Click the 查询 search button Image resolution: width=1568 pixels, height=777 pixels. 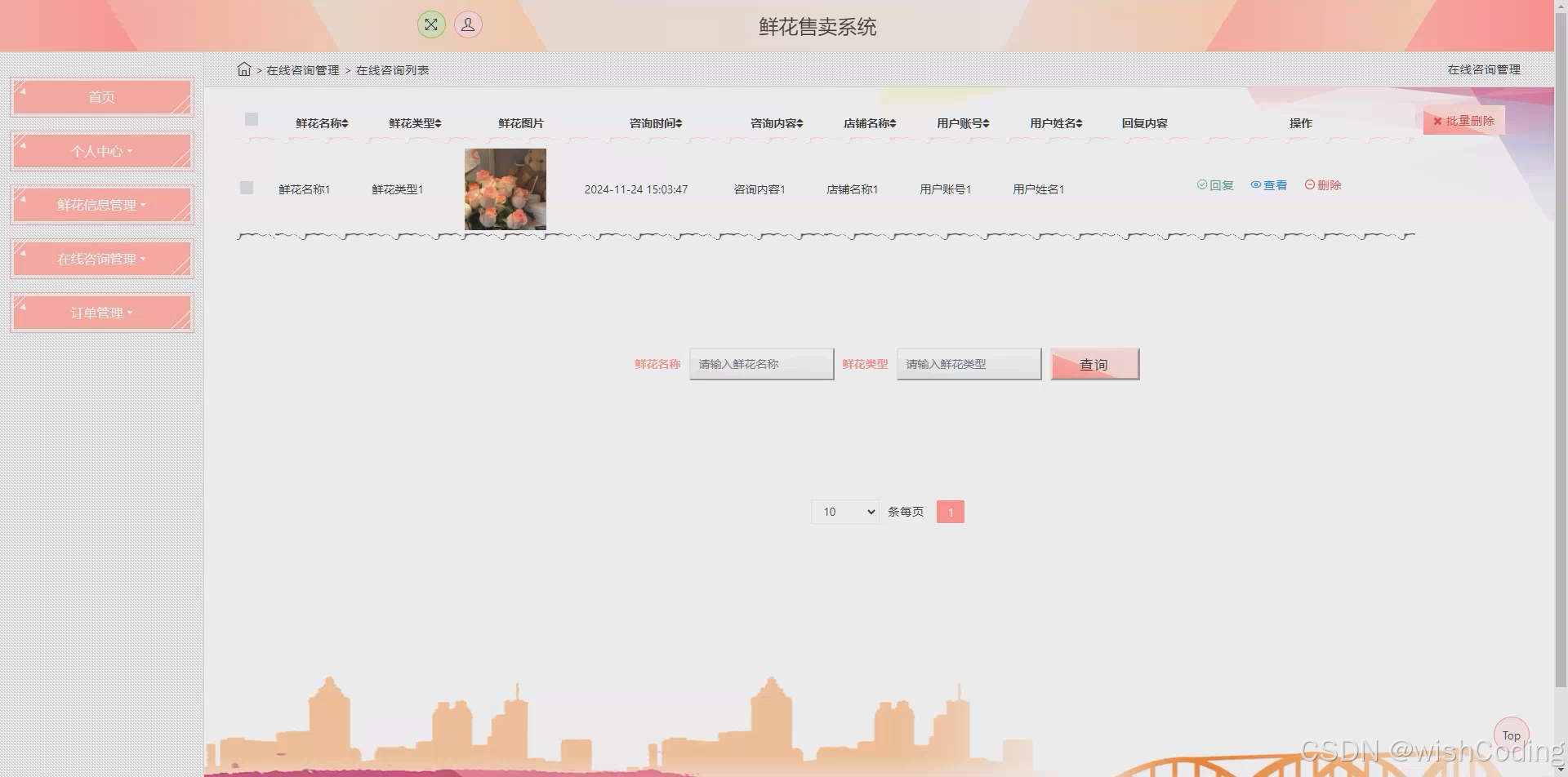tap(1094, 364)
